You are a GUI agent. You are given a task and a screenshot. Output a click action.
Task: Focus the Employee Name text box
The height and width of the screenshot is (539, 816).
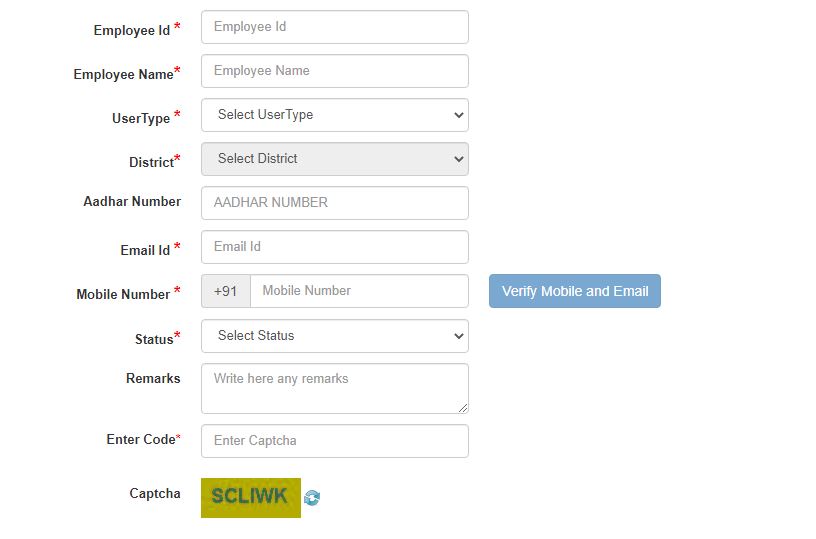[x=335, y=71]
